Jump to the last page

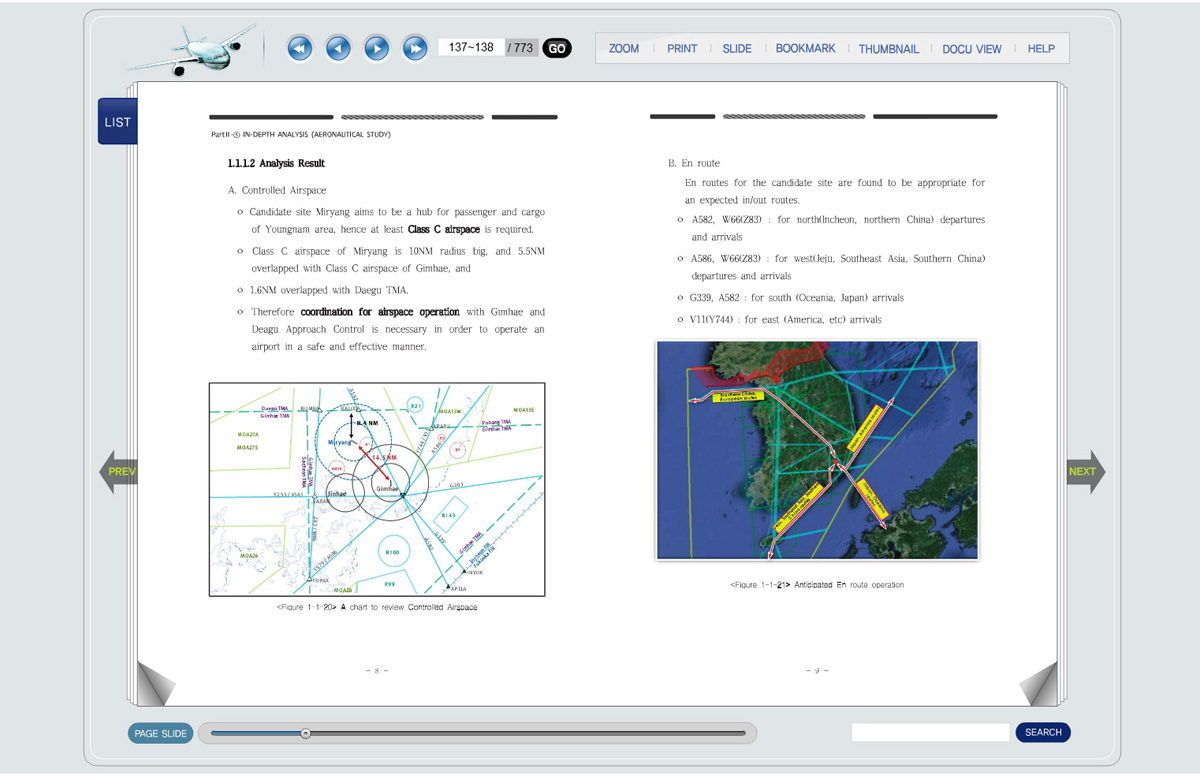[415, 48]
